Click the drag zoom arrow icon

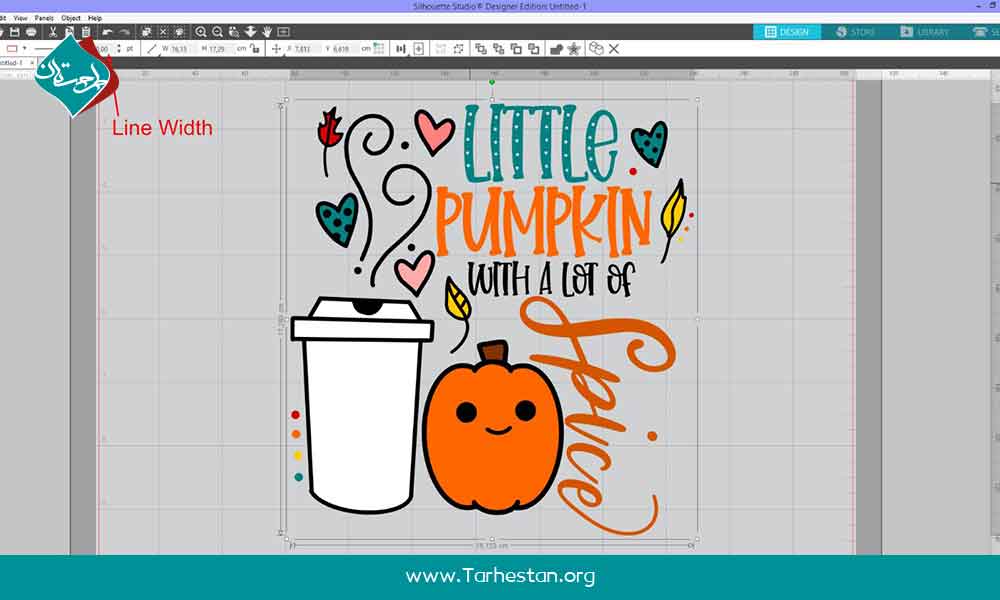tap(251, 32)
